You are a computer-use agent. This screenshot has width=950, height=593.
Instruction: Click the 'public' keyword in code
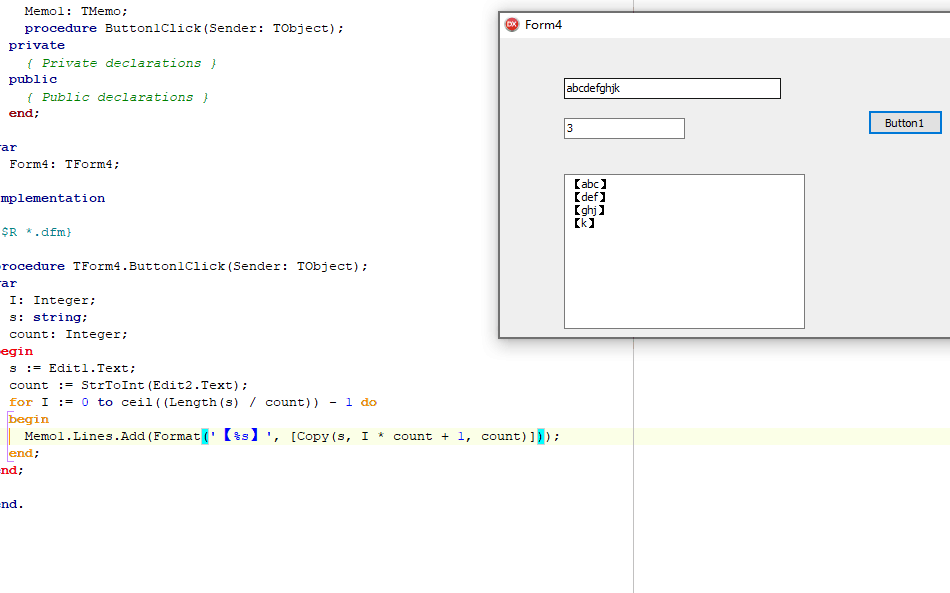tap(33, 79)
